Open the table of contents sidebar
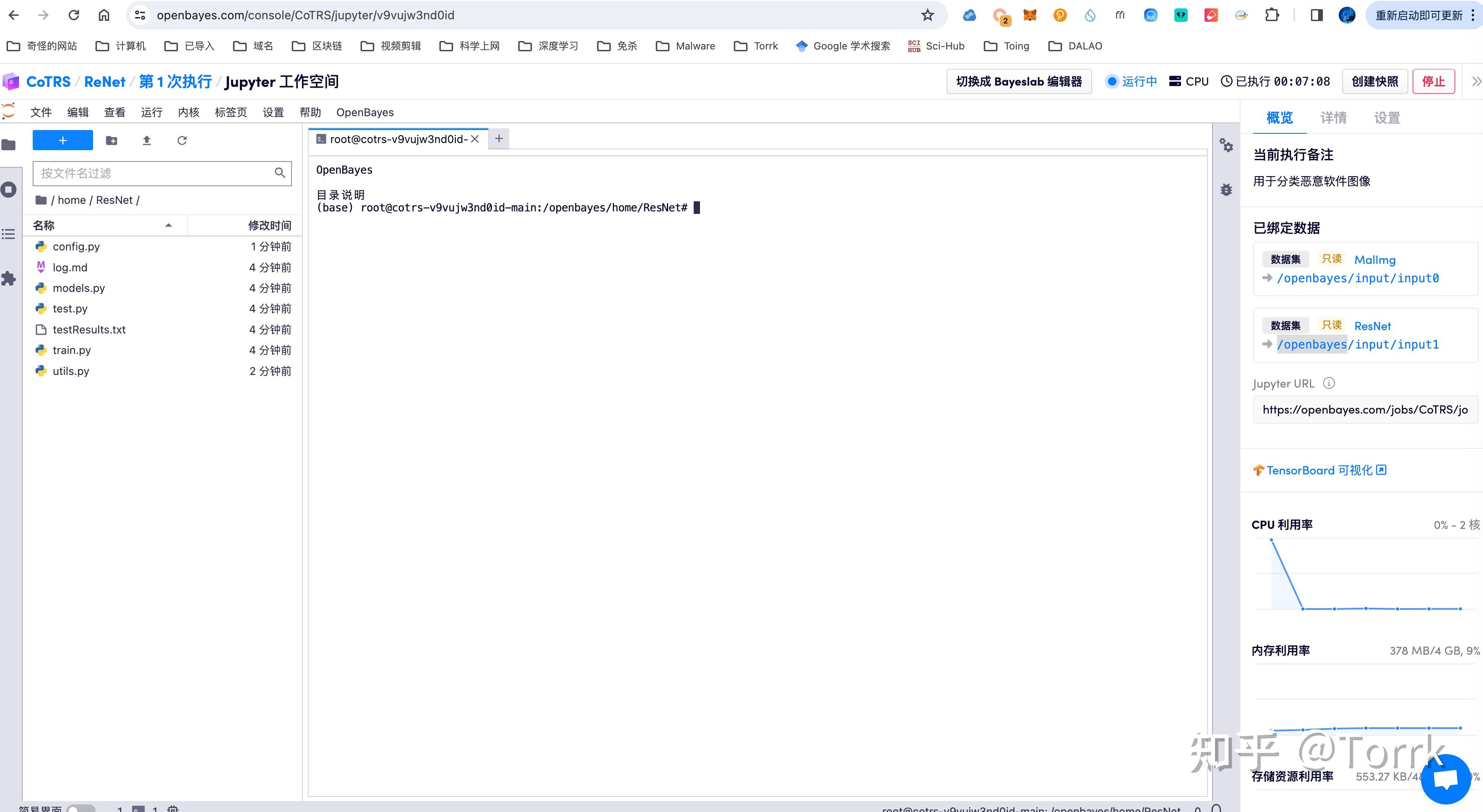 tap(9, 234)
